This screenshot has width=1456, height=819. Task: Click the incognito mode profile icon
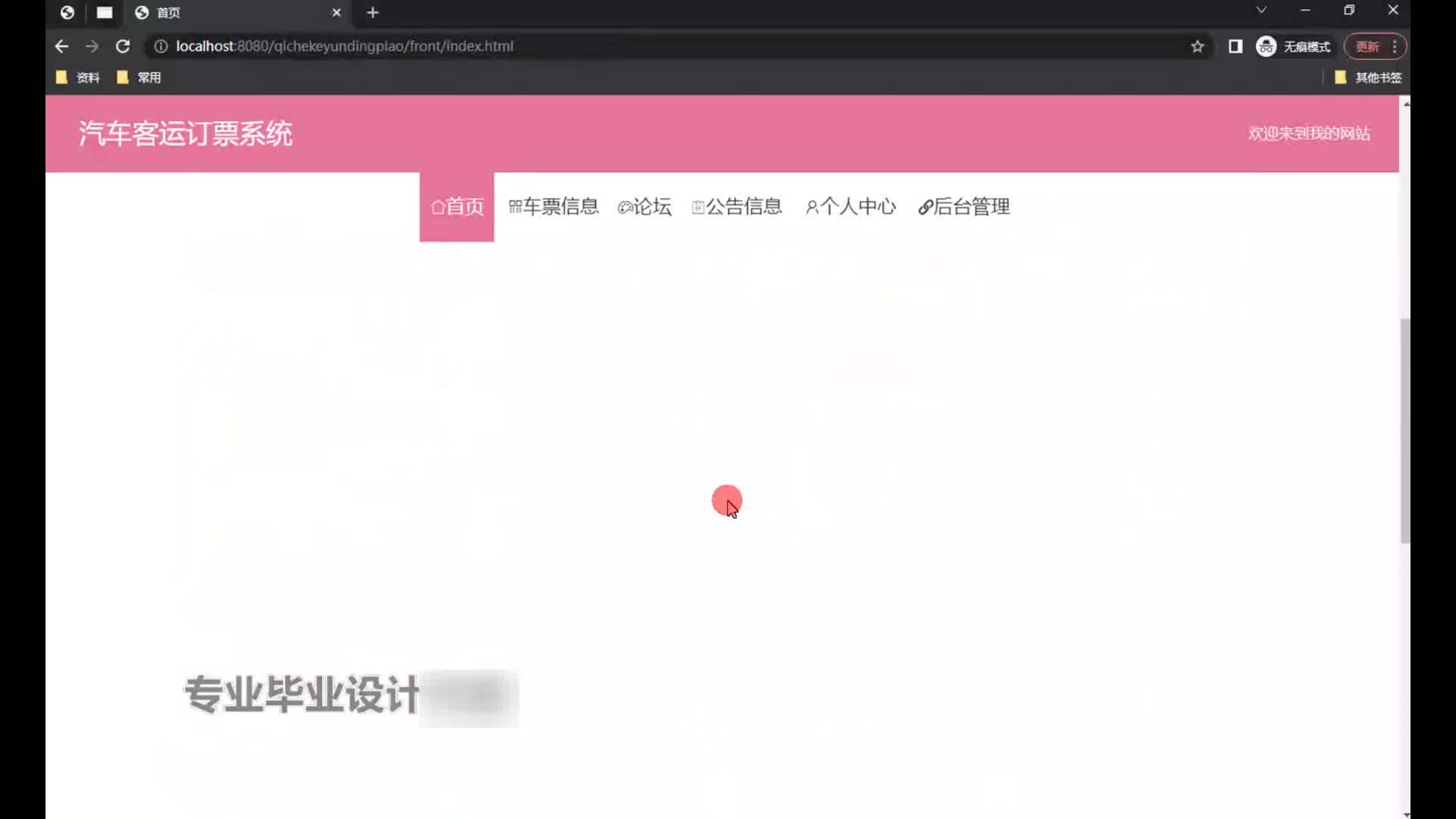point(1266,46)
